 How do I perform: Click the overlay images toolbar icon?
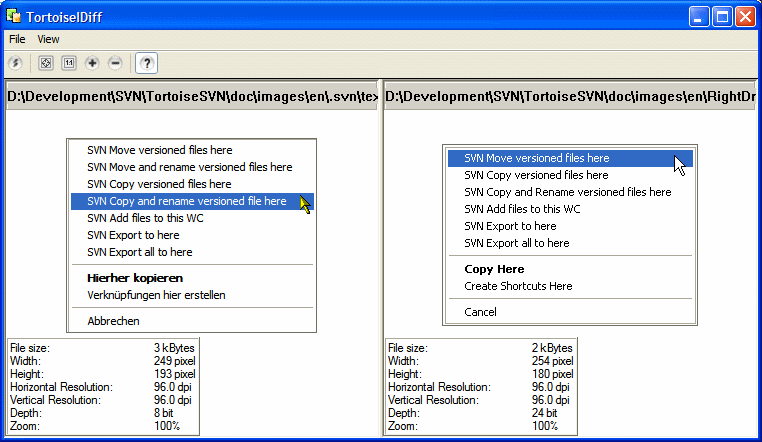click(x=17, y=63)
